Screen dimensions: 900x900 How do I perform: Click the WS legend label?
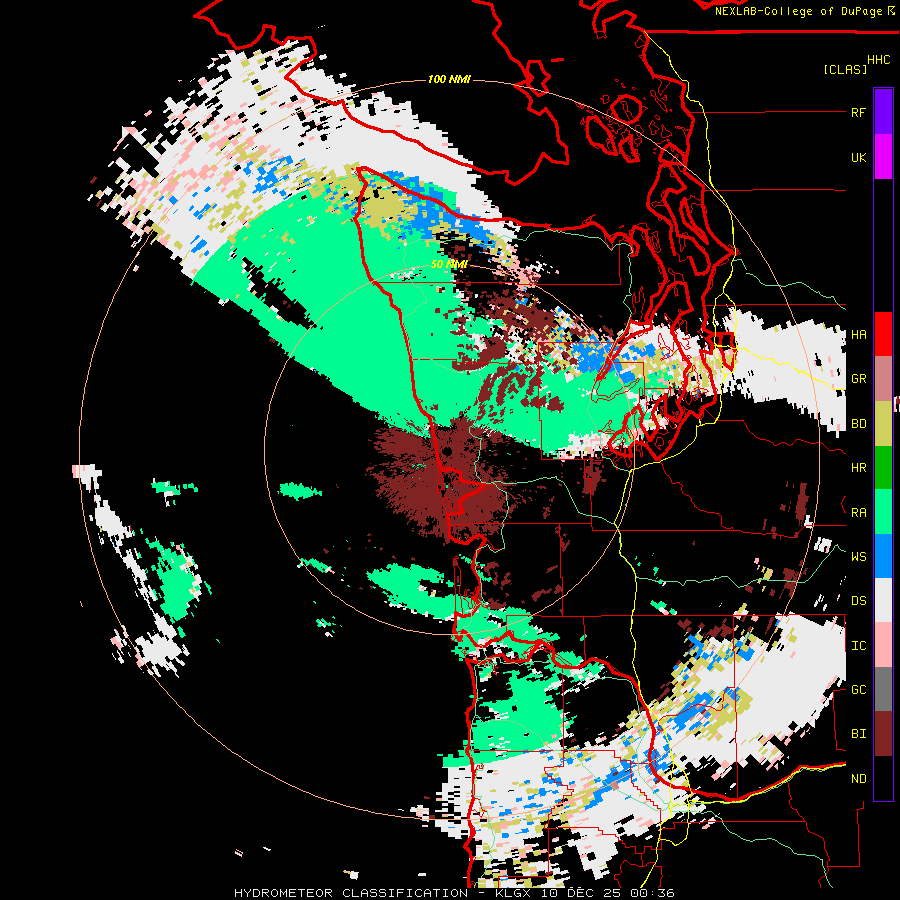pyautogui.click(x=858, y=557)
